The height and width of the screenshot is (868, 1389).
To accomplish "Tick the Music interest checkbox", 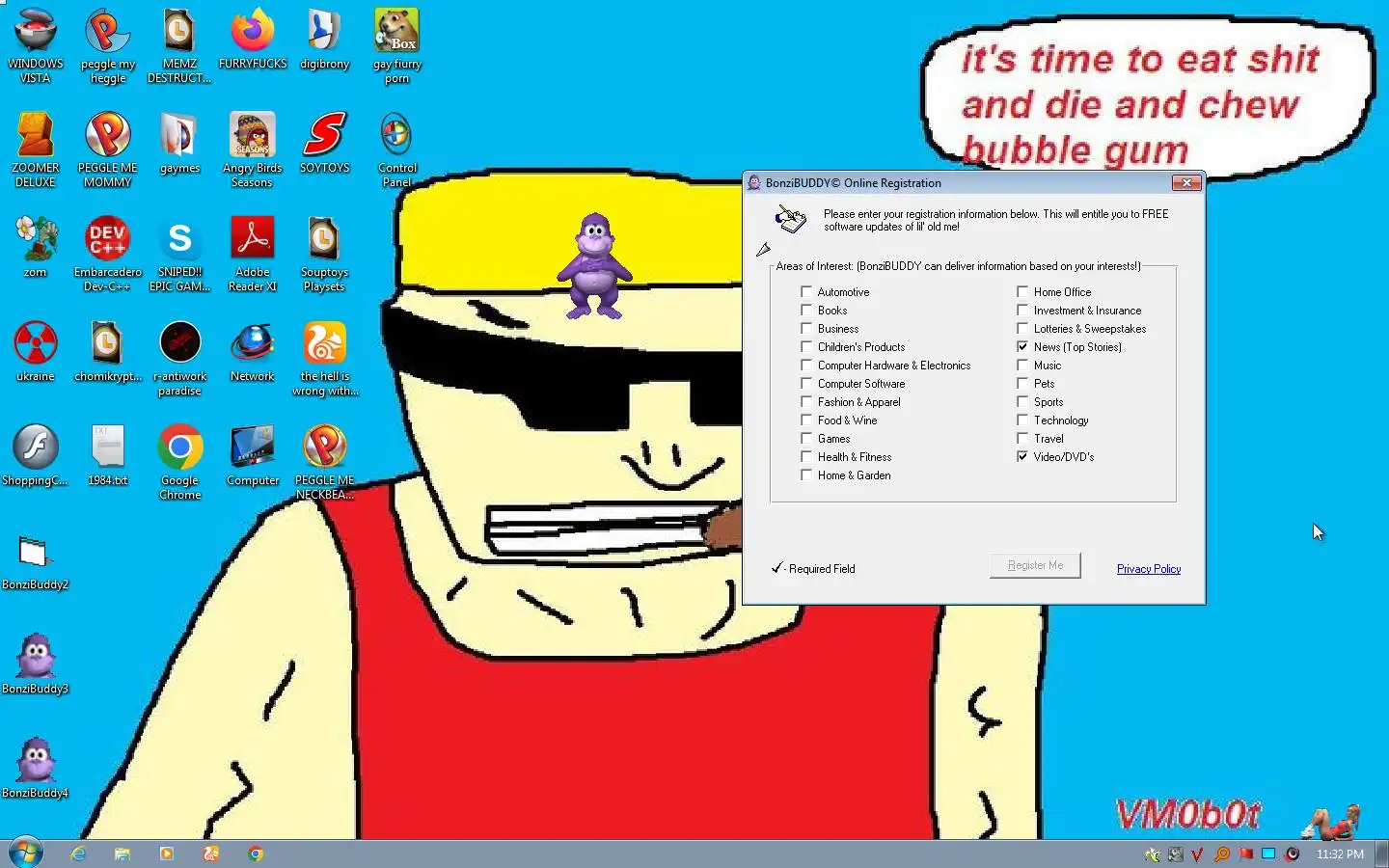I will 1022,365.
